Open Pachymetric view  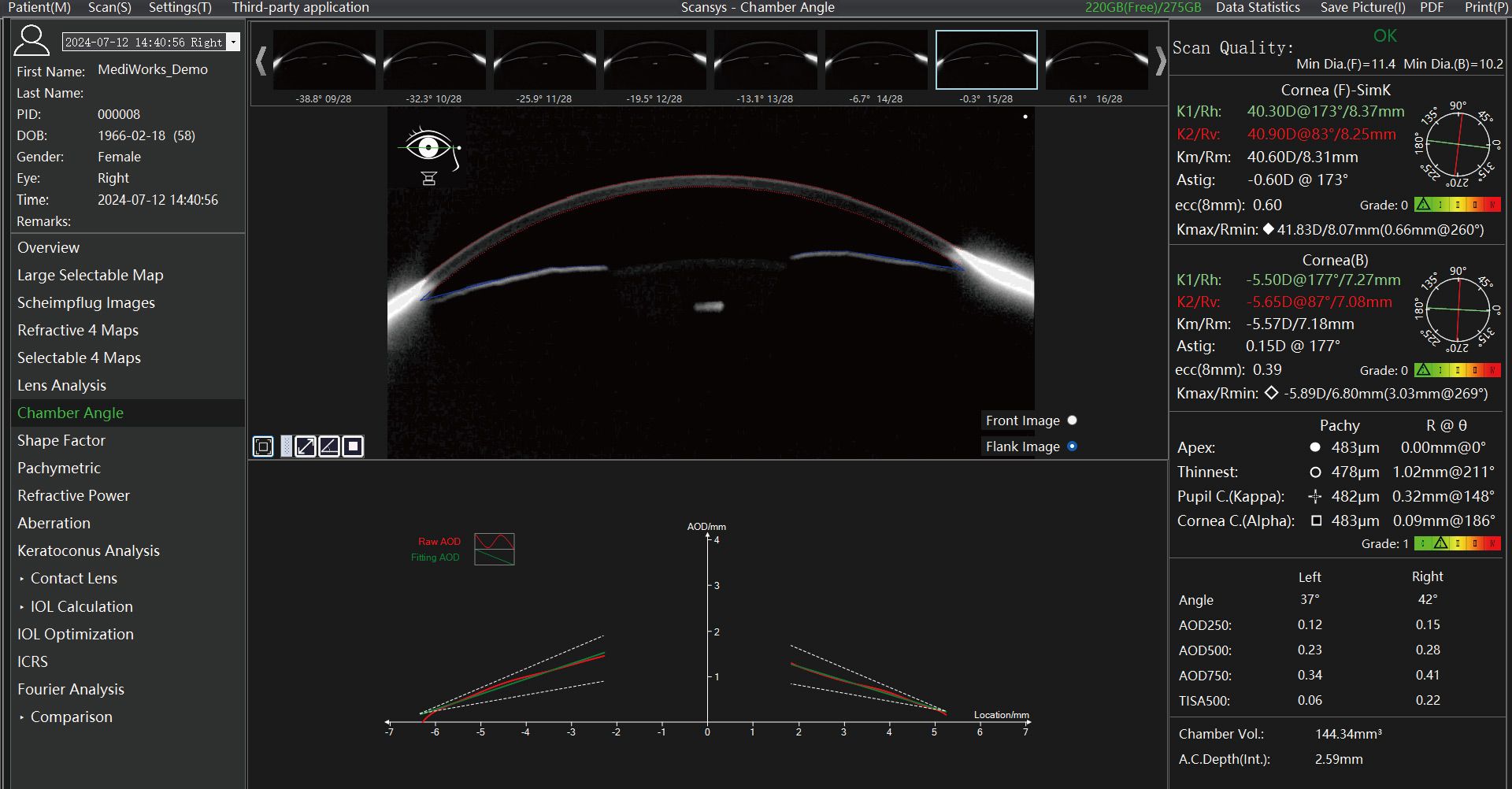coord(128,468)
